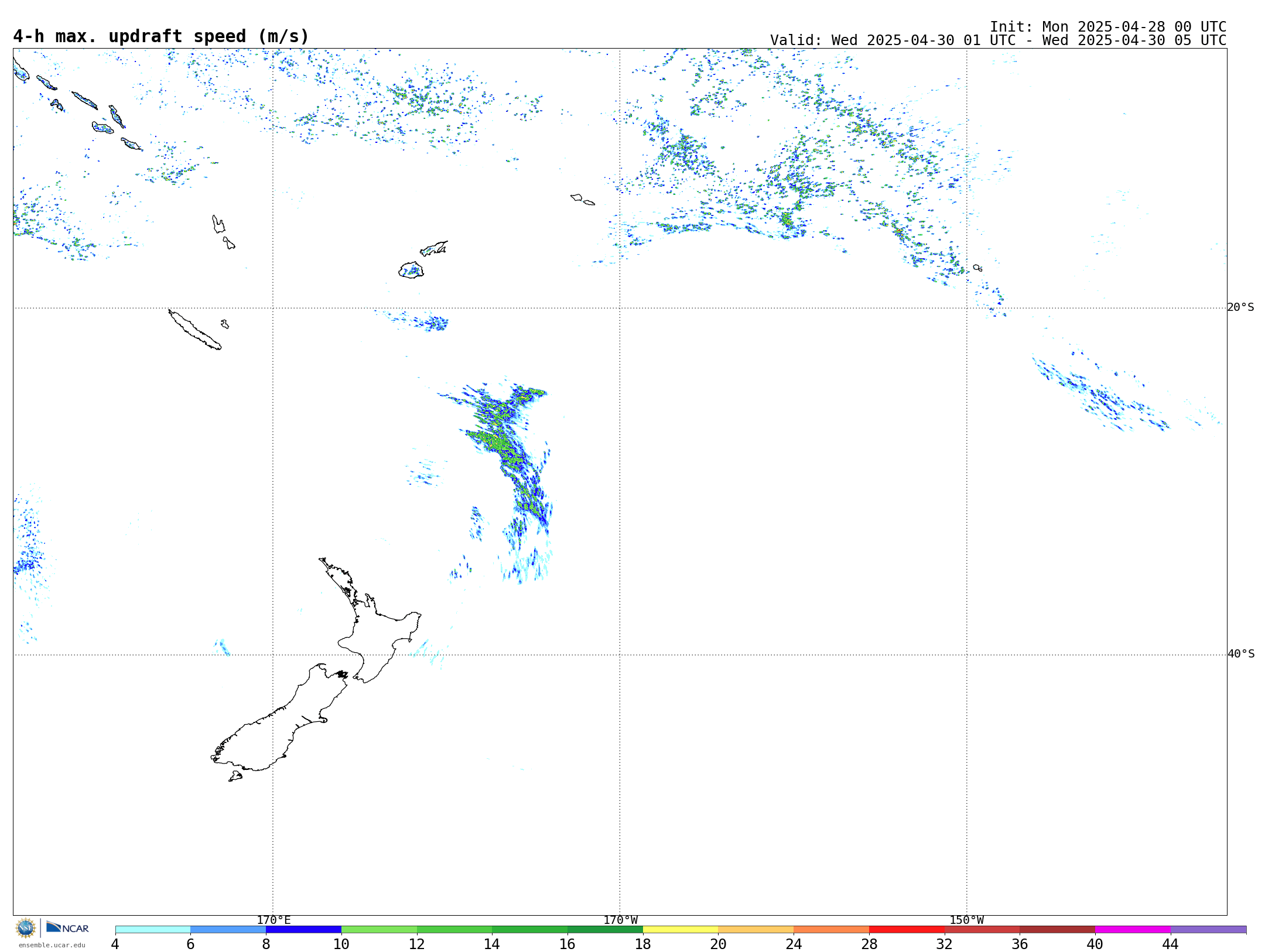
Task: Pick the dark green 16–18 colorbar segment
Action: (605, 929)
